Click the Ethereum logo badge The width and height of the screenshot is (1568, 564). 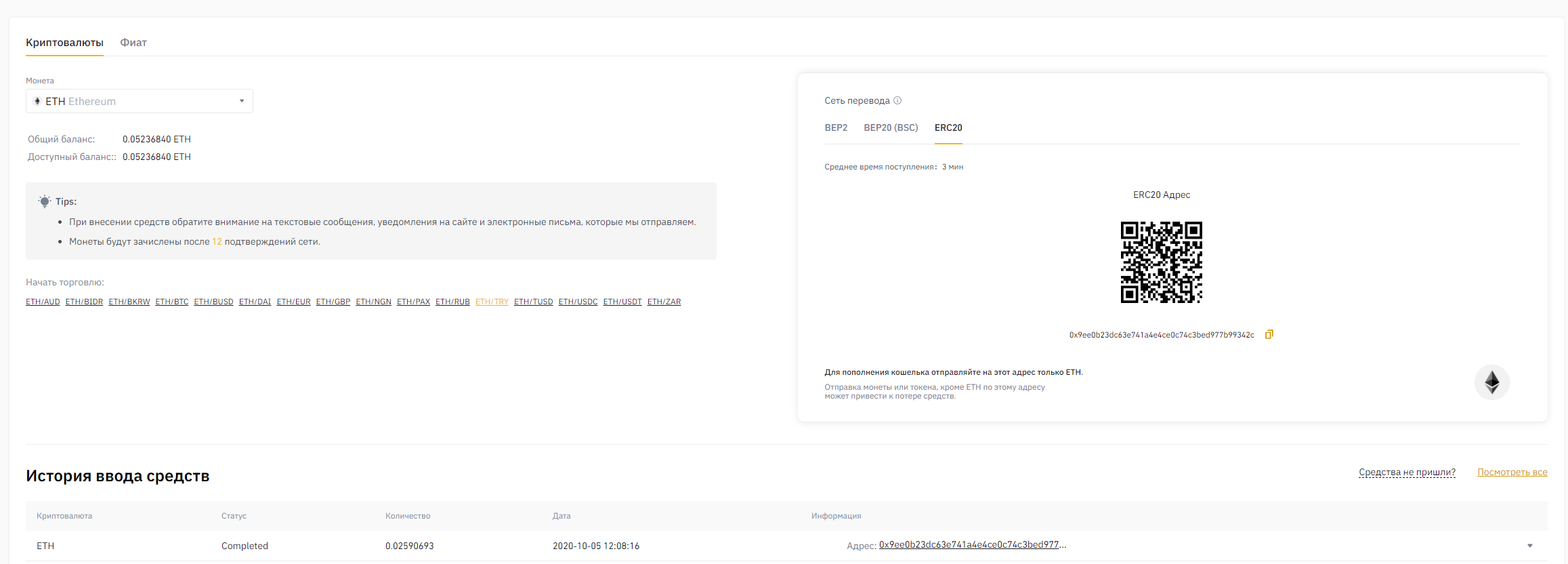coord(1492,382)
